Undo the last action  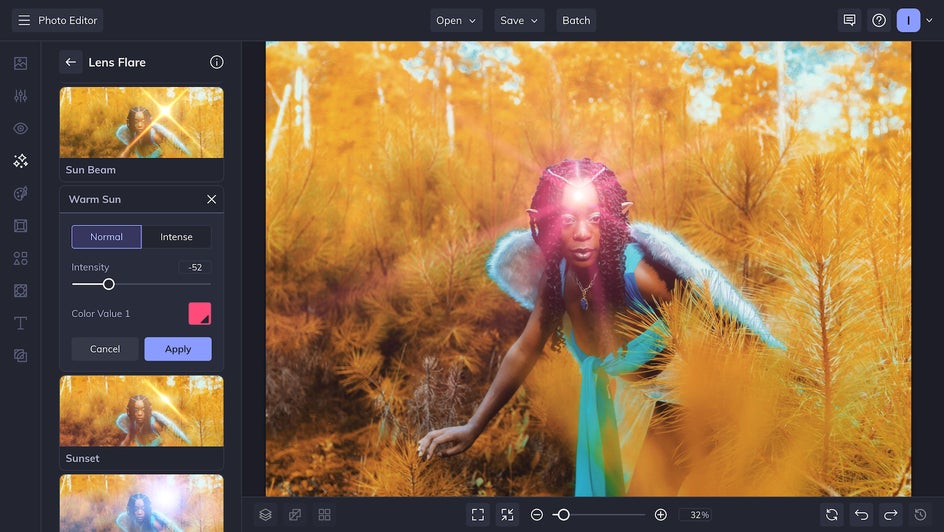point(862,515)
